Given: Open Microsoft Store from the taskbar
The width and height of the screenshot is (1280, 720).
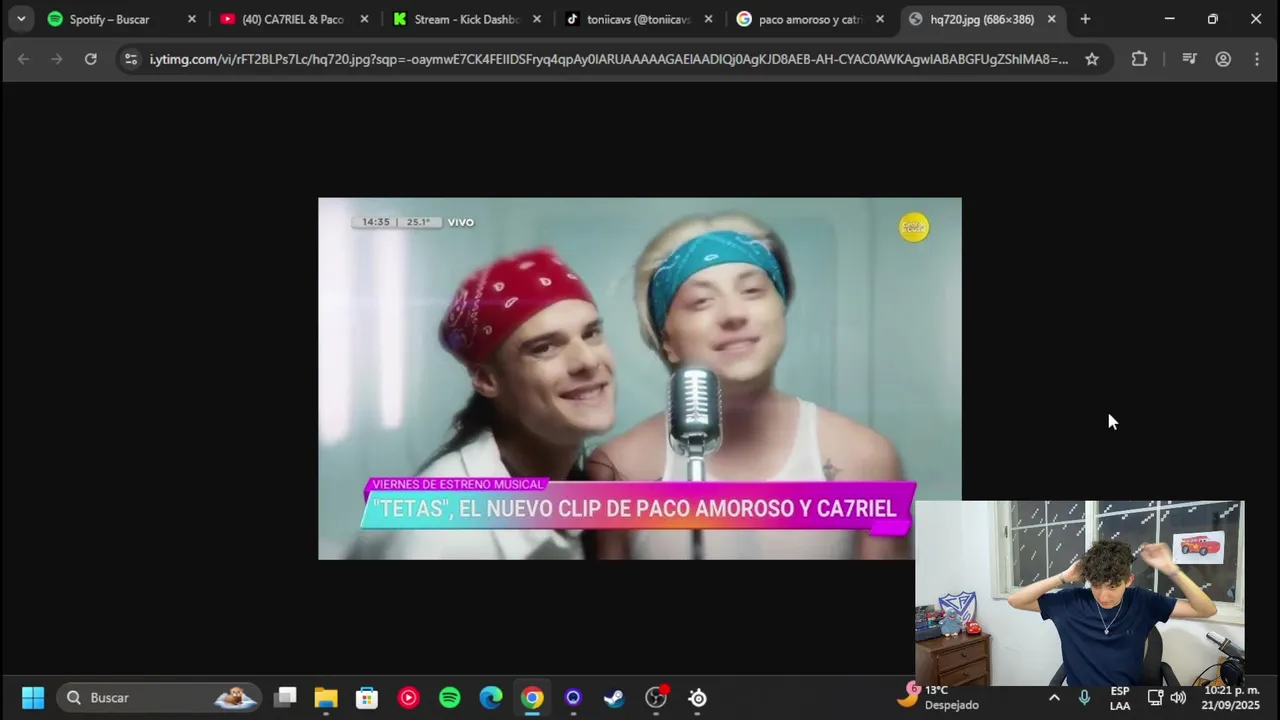Looking at the screenshot, I should point(367,697).
